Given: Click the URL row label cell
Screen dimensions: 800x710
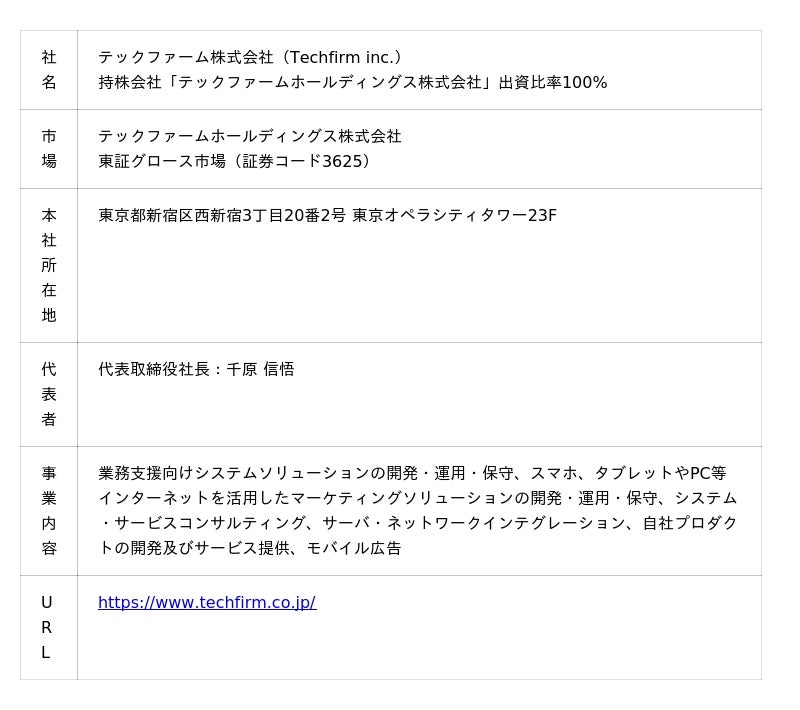Looking at the screenshot, I should tap(48, 627).
